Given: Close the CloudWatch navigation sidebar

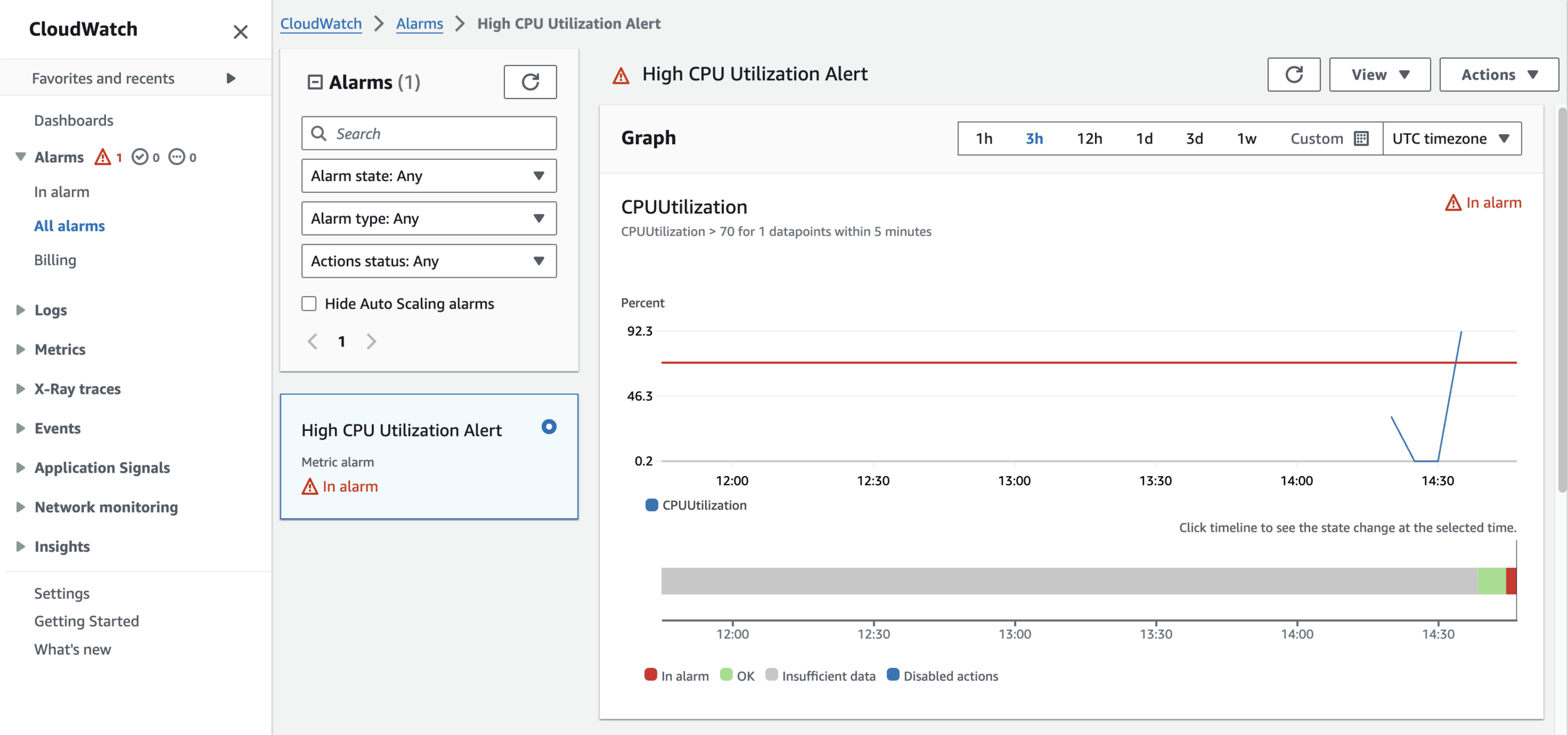Looking at the screenshot, I should coord(240,31).
